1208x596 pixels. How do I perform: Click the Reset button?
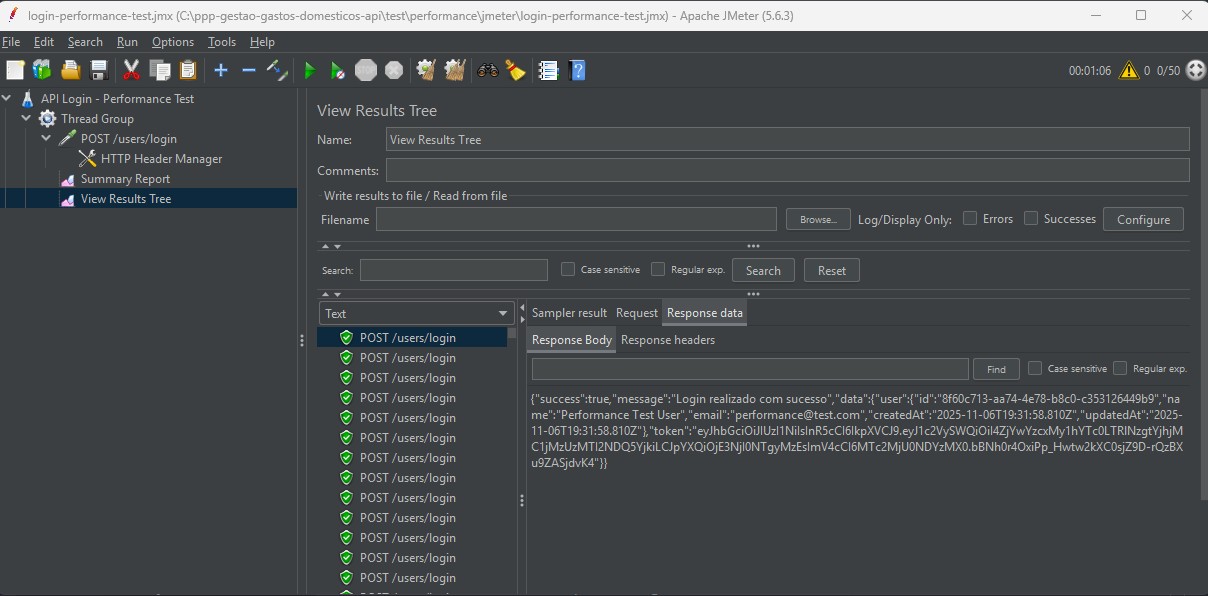pos(831,270)
